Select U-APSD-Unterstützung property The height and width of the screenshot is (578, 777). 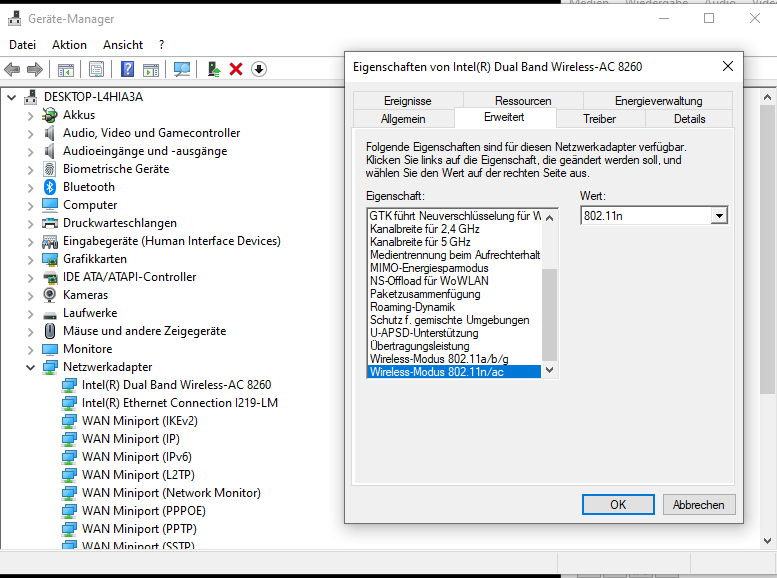coord(424,333)
